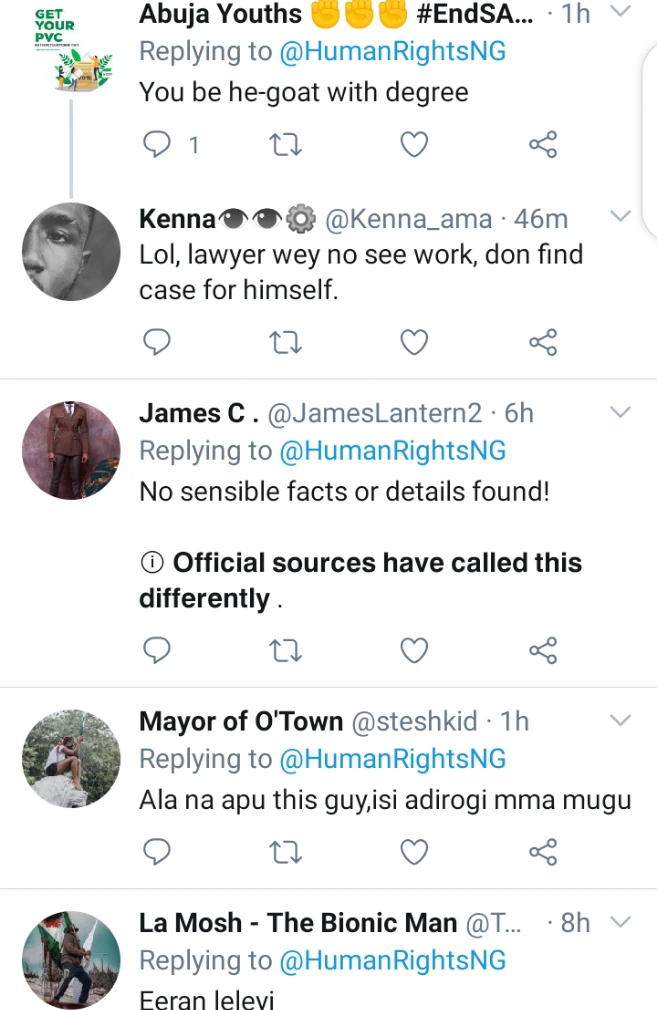Like the Mayor of O'Town tweet
The width and height of the screenshot is (657, 1010).
(414, 852)
